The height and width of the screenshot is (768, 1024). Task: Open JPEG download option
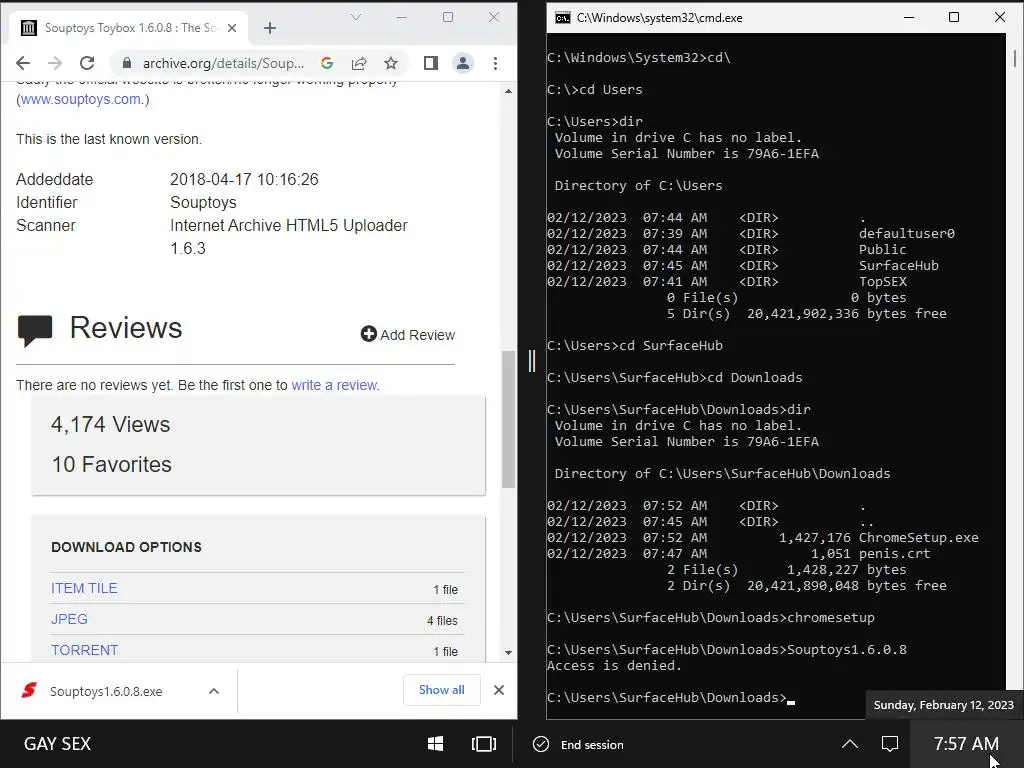69,619
